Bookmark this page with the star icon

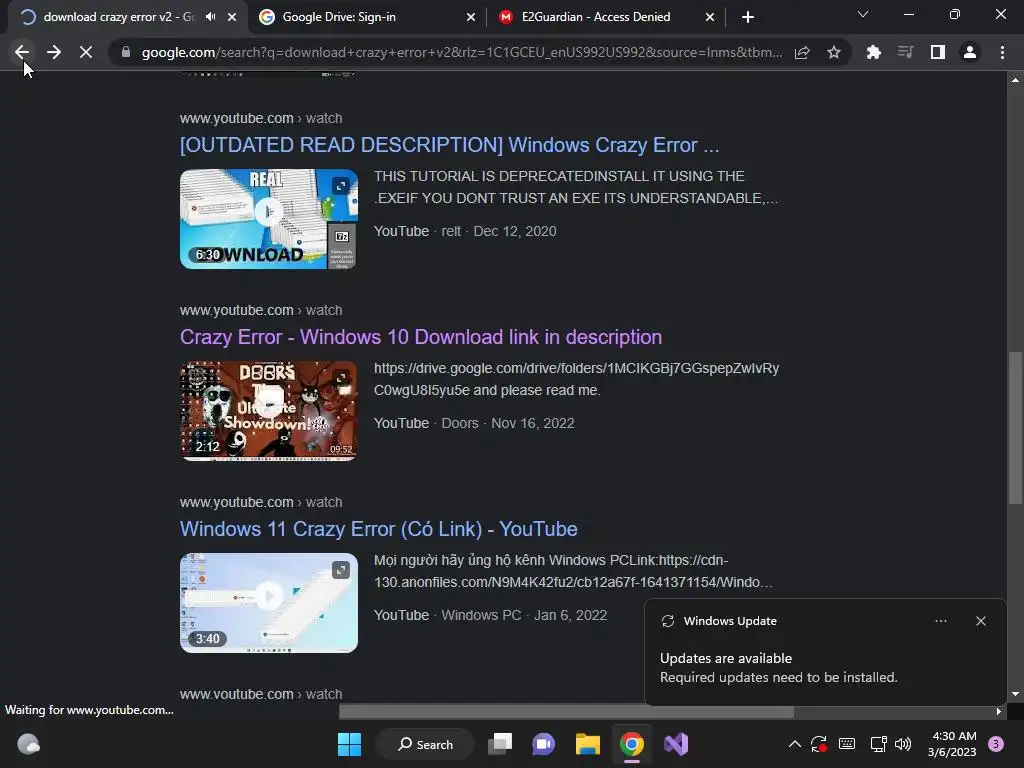point(834,52)
